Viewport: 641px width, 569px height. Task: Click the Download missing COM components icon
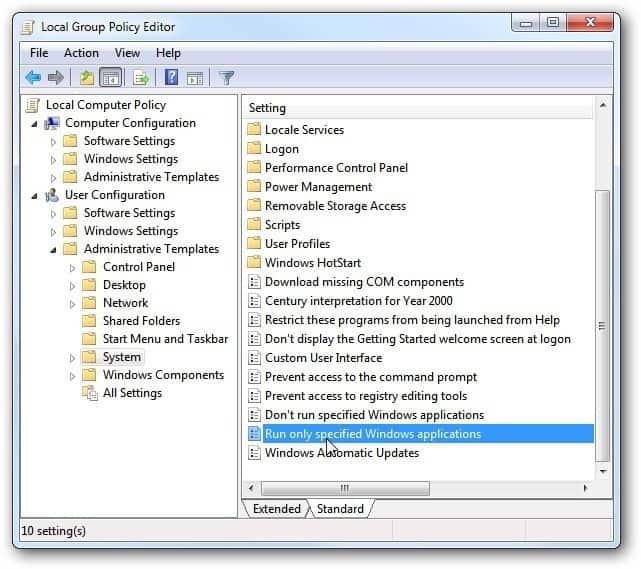pos(254,282)
